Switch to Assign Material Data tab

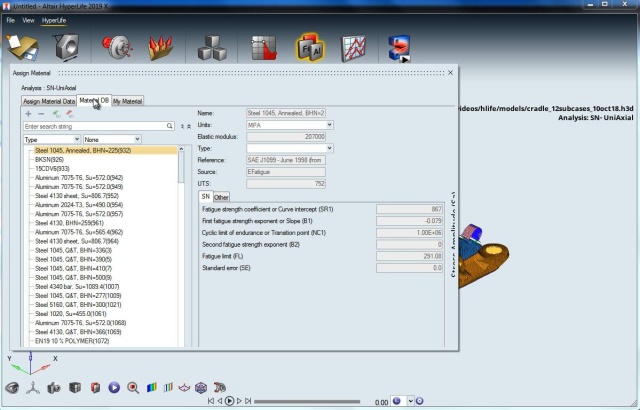coord(49,101)
